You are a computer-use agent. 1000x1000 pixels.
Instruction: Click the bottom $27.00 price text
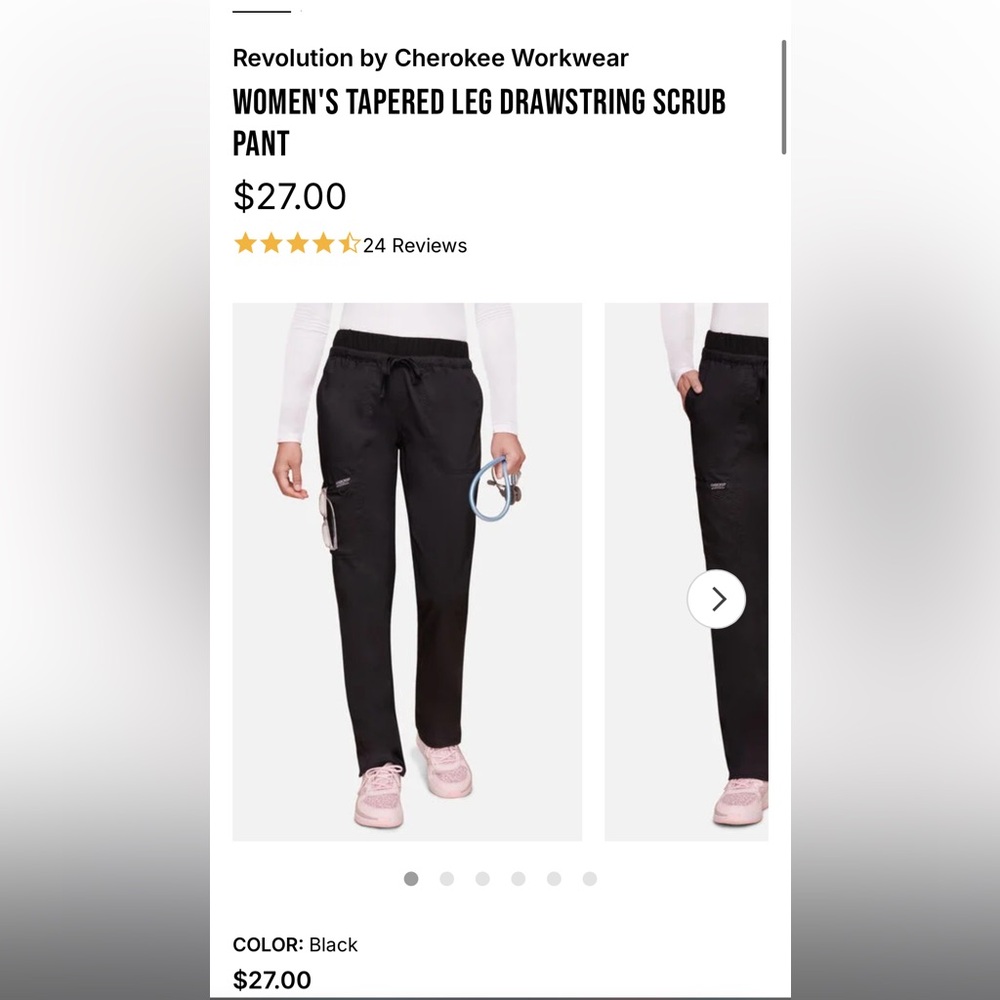coord(272,980)
